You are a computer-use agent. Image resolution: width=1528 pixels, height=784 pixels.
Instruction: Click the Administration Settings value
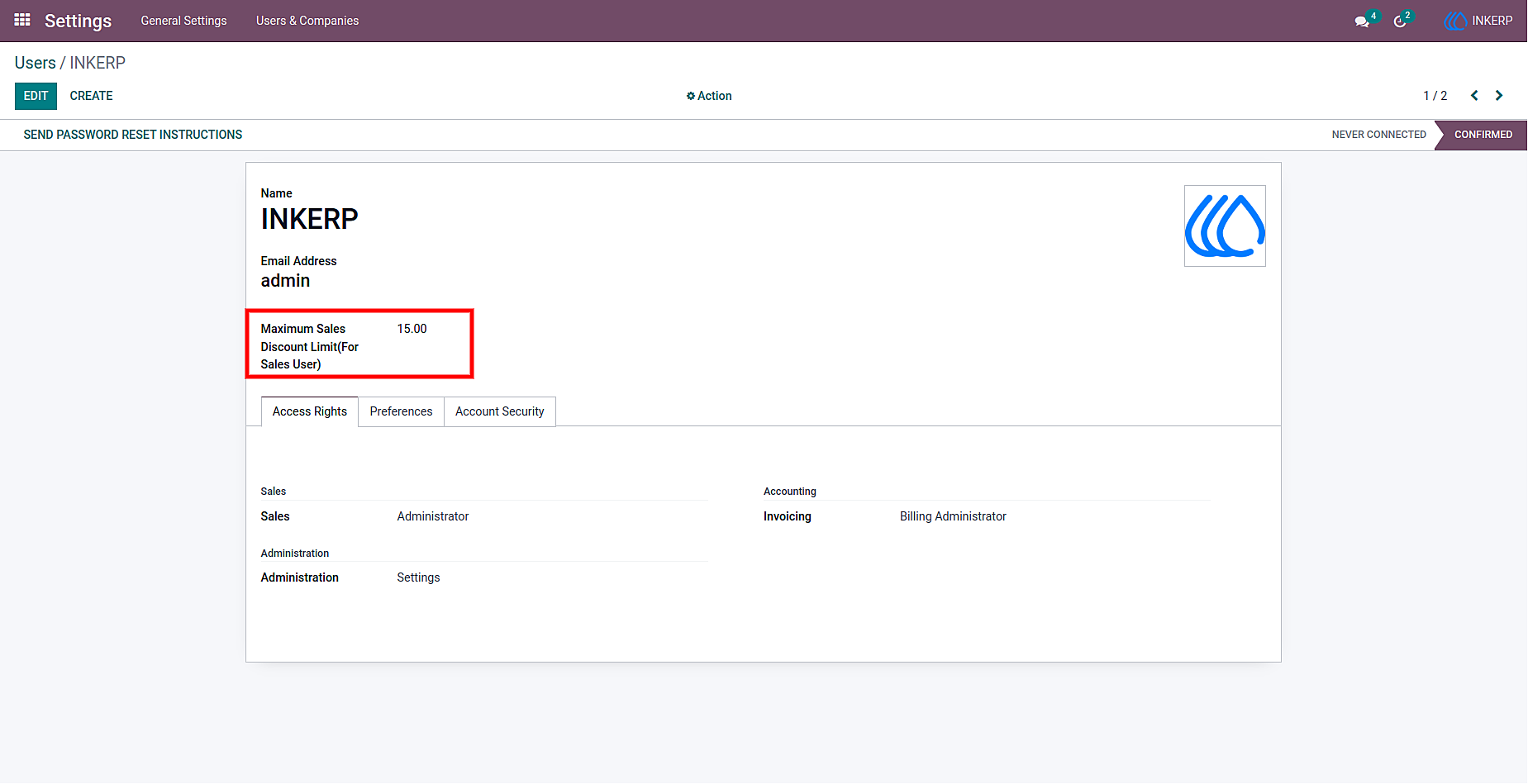point(418,577)
